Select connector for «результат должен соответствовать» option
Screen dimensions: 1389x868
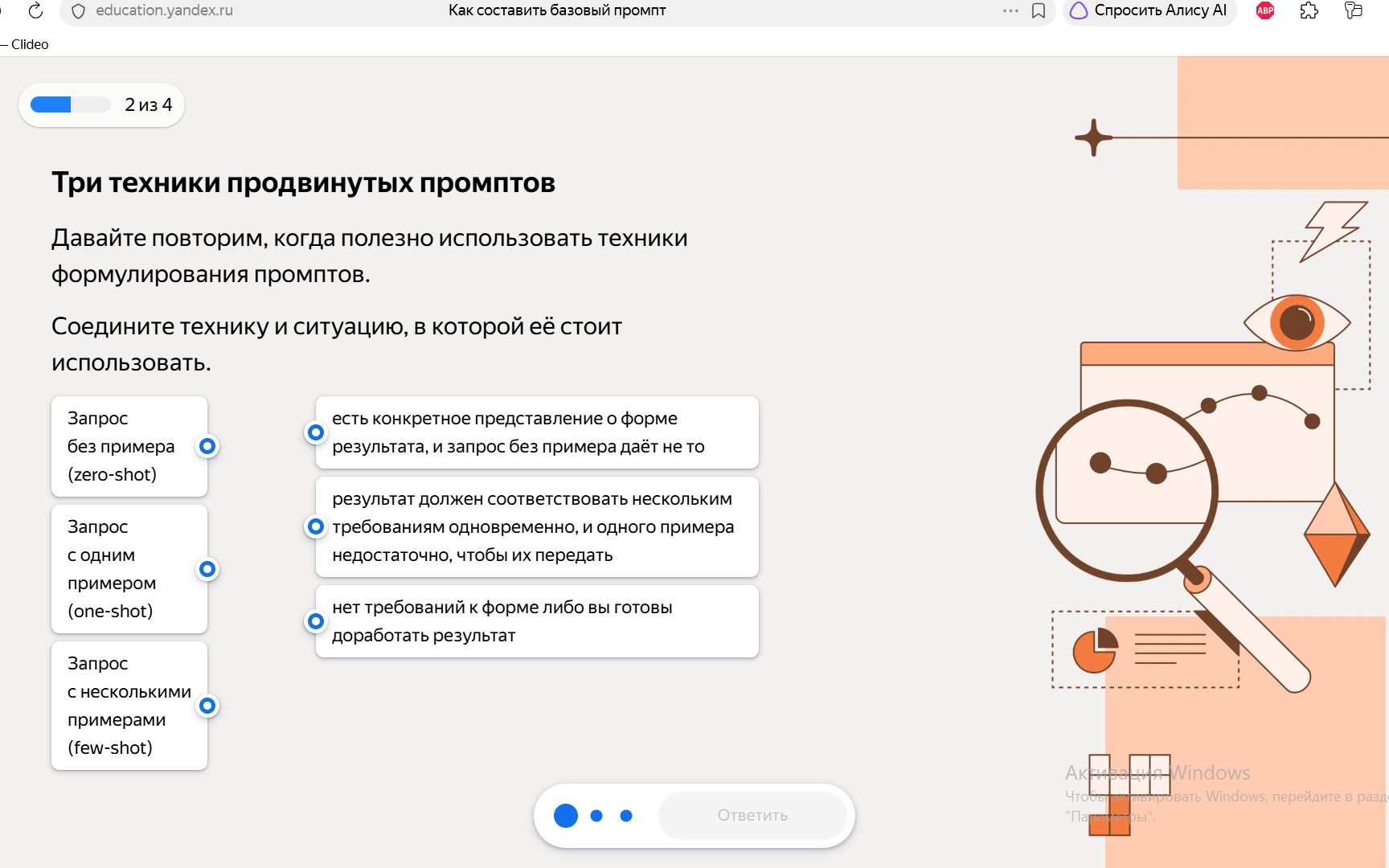[x=316, y=526]
